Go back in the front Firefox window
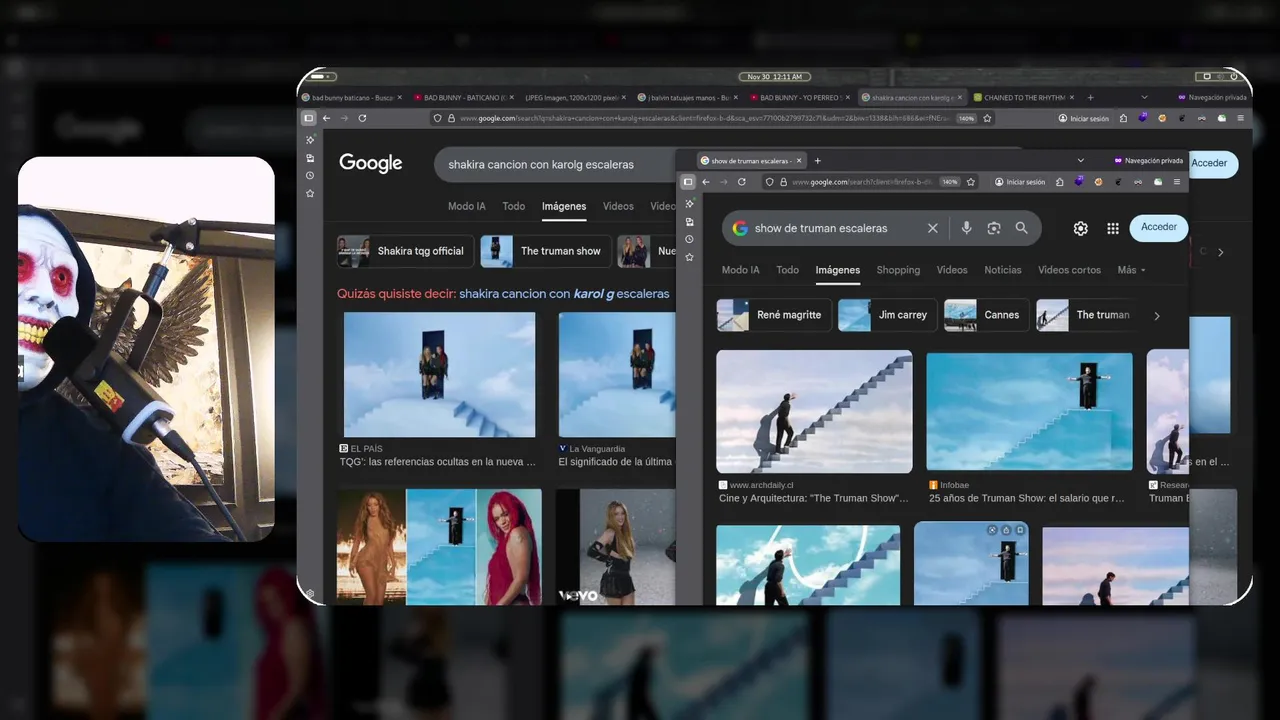The image size is (1280, 720). (x=706, y=182)
